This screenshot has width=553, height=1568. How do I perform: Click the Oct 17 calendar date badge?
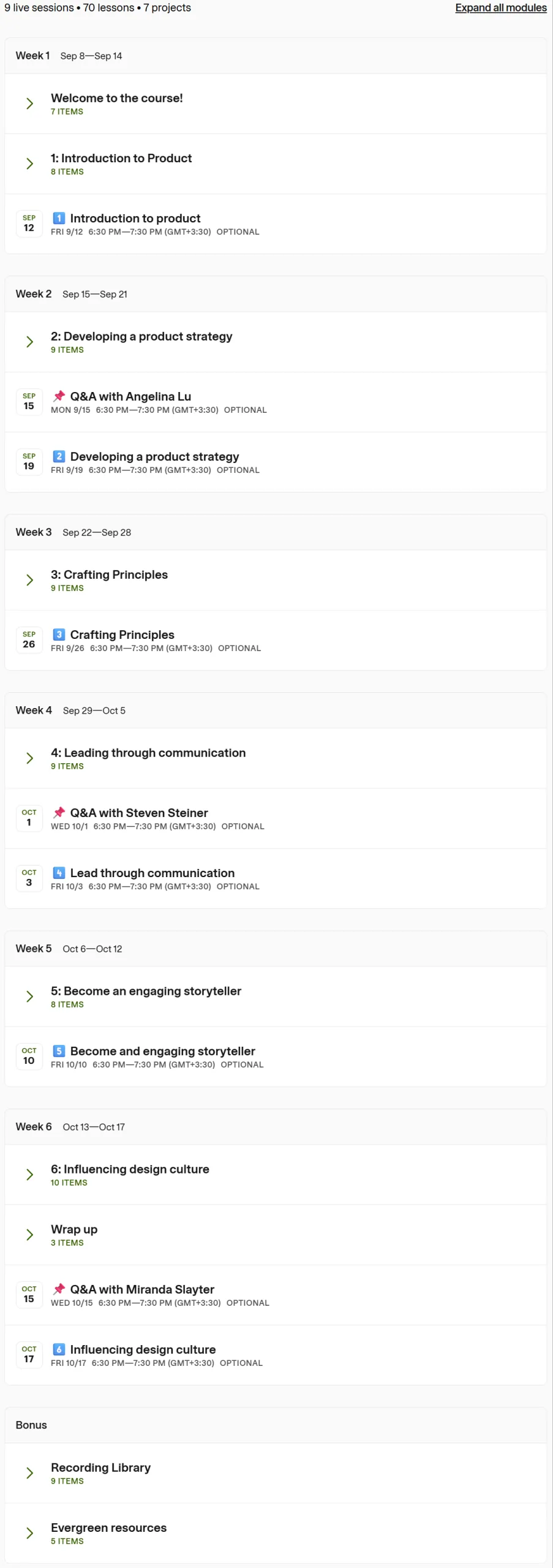pyautogui.click(x=29, y=1355)
